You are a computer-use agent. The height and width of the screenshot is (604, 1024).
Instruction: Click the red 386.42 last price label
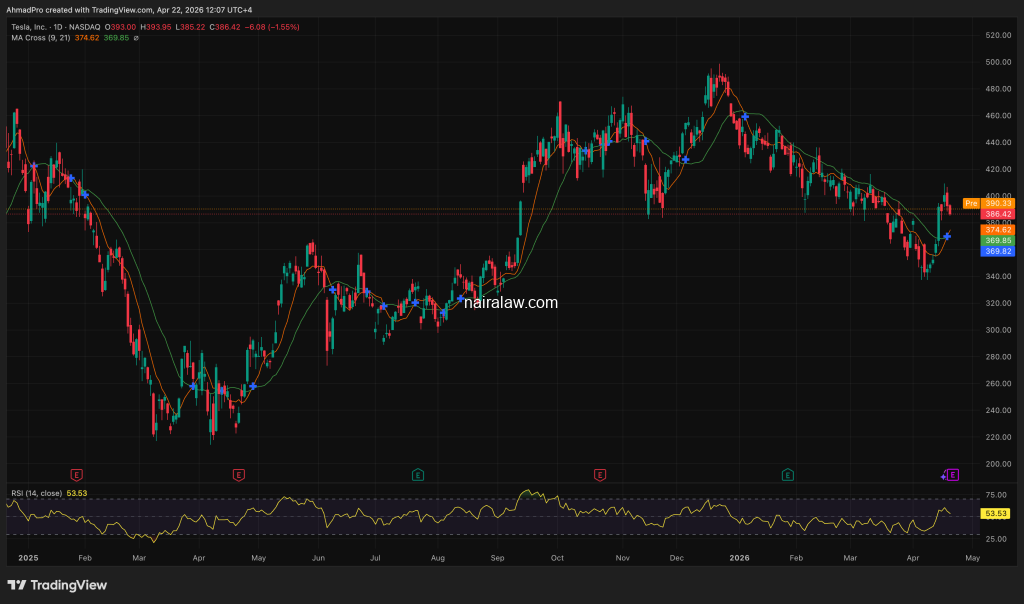pyautogui.click(x=998, y=214)
